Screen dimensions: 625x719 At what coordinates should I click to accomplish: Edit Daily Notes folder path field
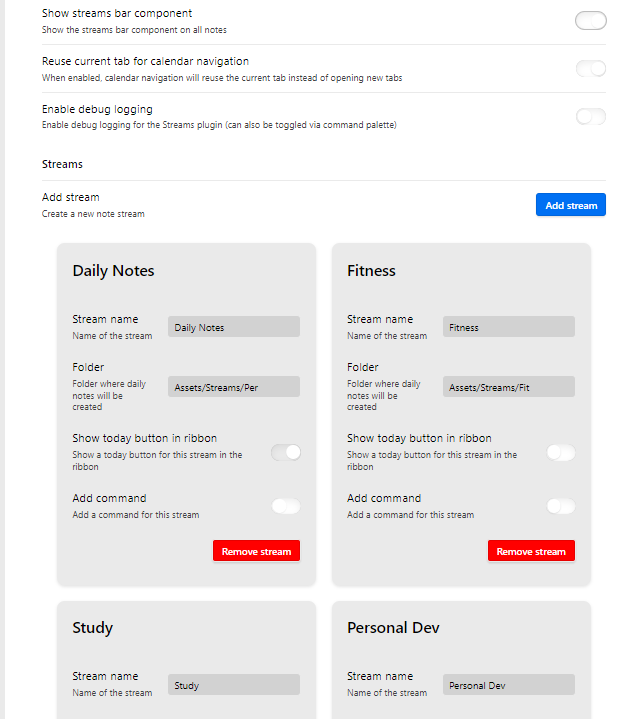pyautogui.click(x=234, y=387)
